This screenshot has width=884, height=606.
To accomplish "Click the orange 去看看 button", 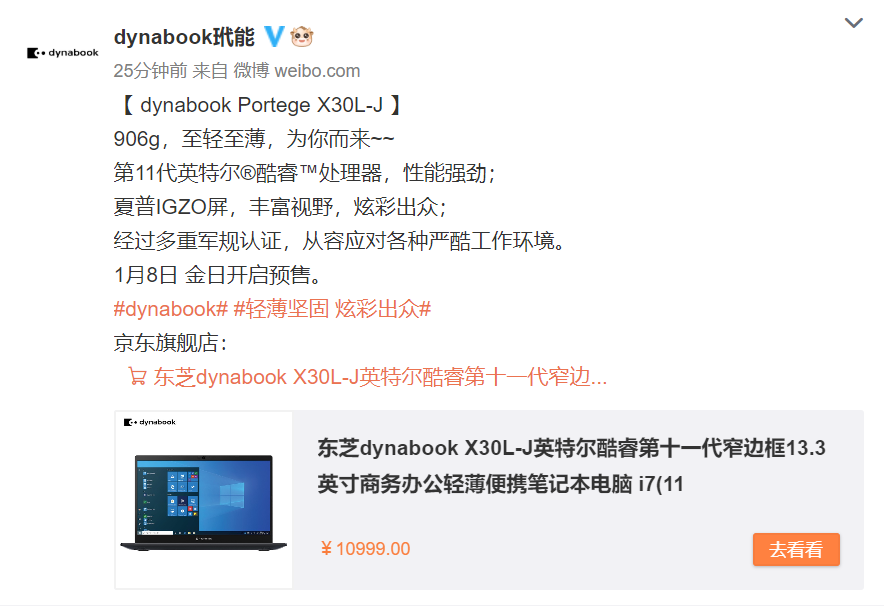I will pos(796,549).
